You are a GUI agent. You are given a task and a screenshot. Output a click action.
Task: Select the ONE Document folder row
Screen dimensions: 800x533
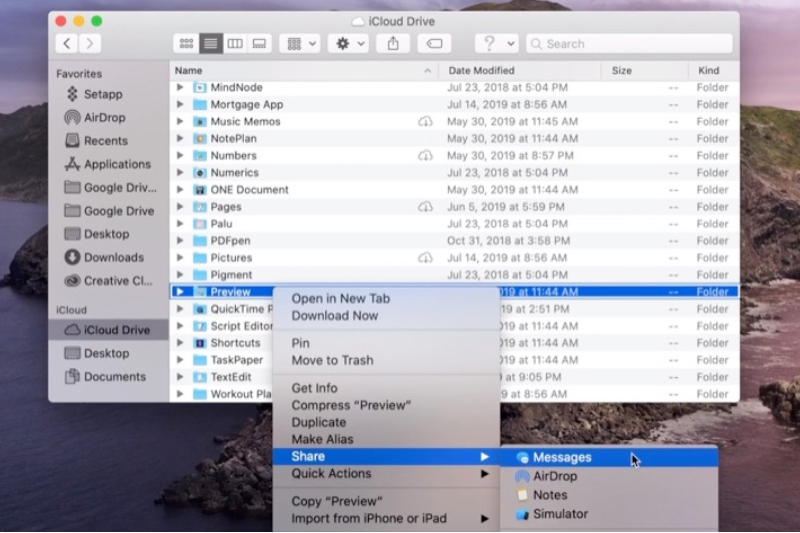point(454,190)
